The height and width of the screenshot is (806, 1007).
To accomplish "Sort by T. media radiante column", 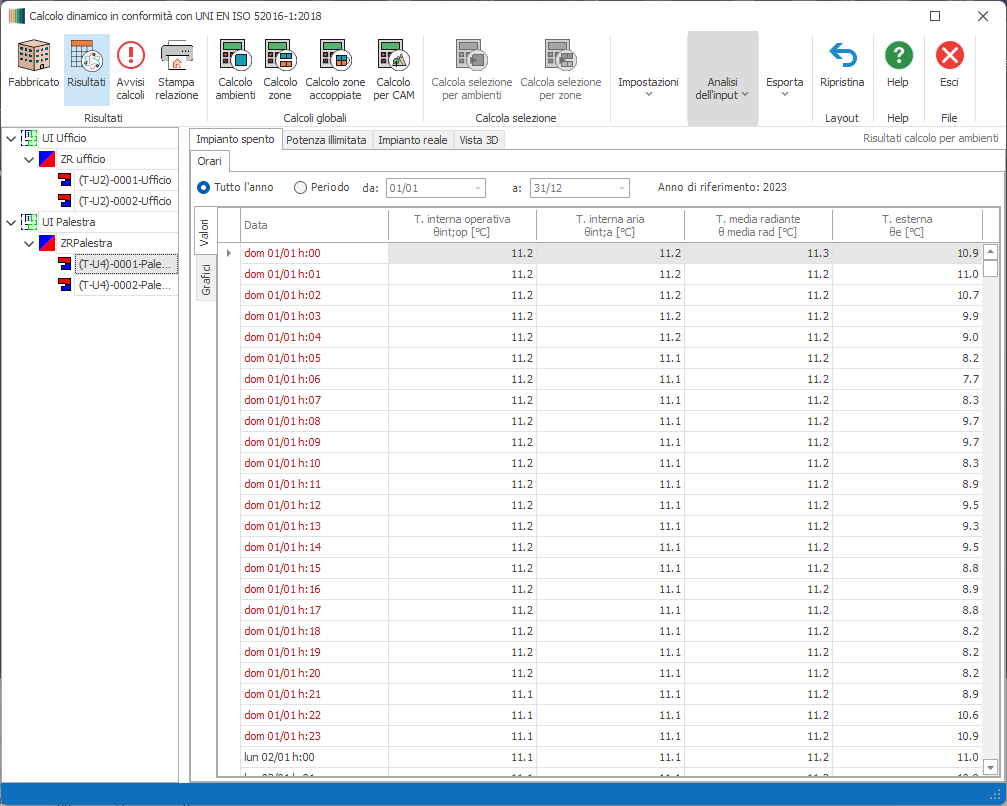I will (758, 225).
